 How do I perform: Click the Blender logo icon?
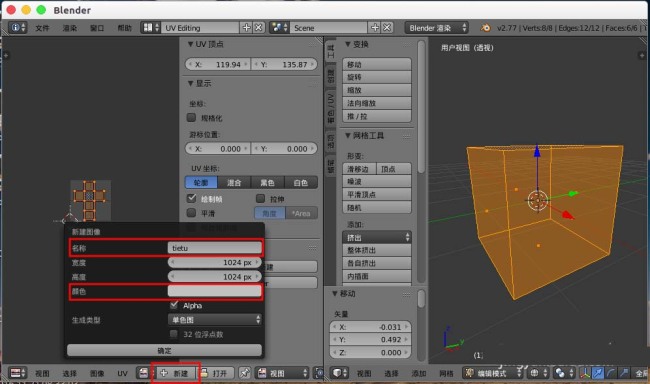485,28
